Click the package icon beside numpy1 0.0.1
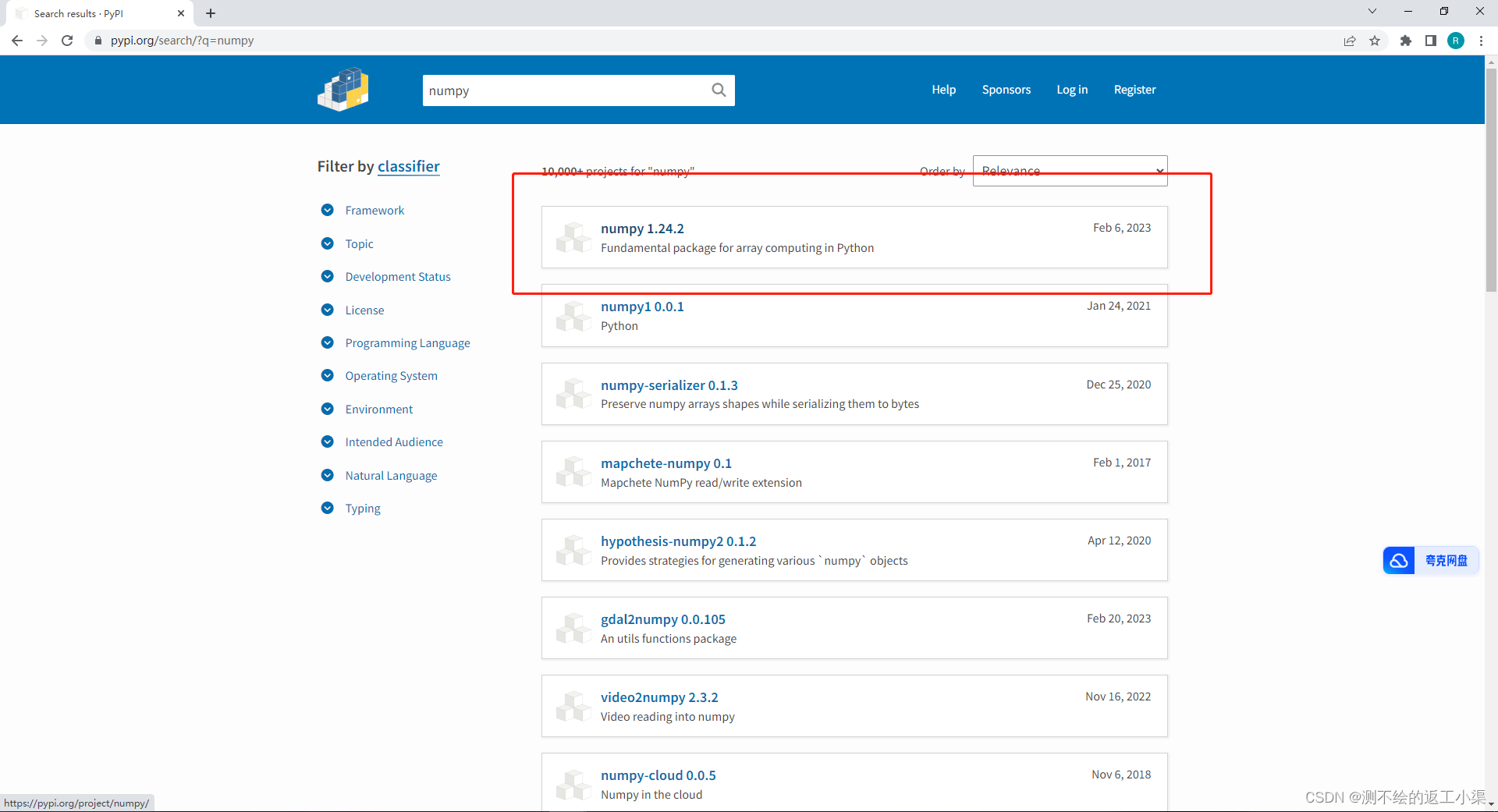This screenshot has width=1498, height=812. [573, 315]
